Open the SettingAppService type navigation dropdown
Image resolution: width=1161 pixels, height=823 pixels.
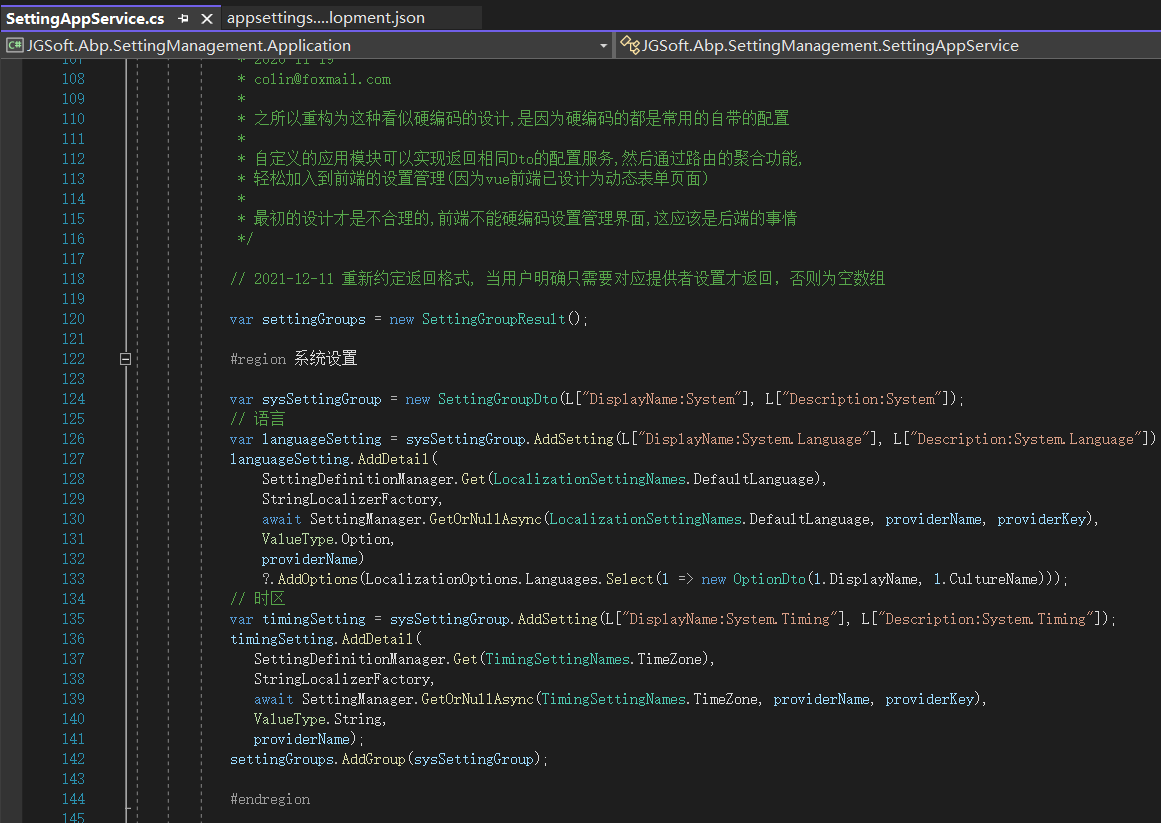887,46
